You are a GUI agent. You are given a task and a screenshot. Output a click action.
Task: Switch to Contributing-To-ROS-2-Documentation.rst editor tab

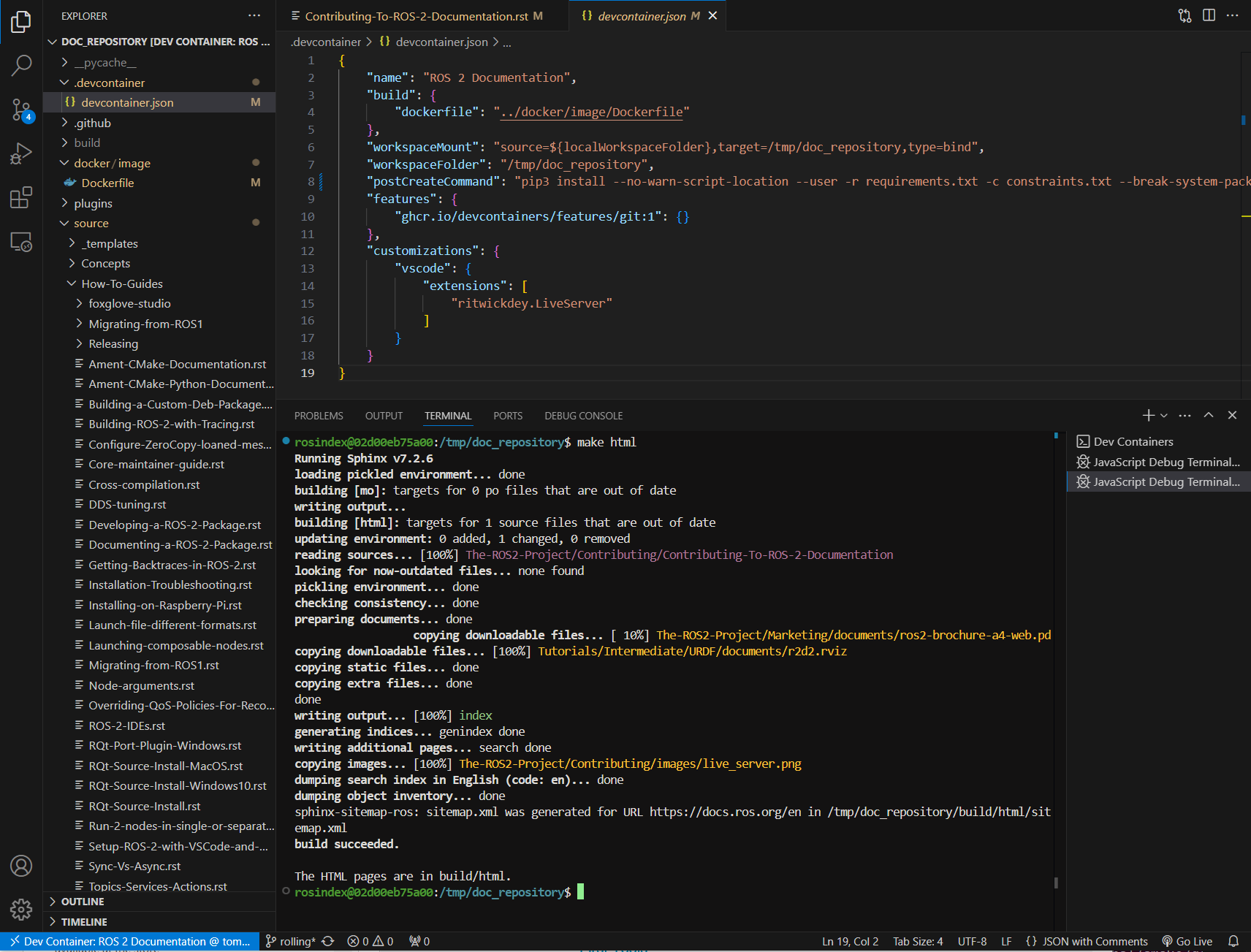(x=416, y=16)
